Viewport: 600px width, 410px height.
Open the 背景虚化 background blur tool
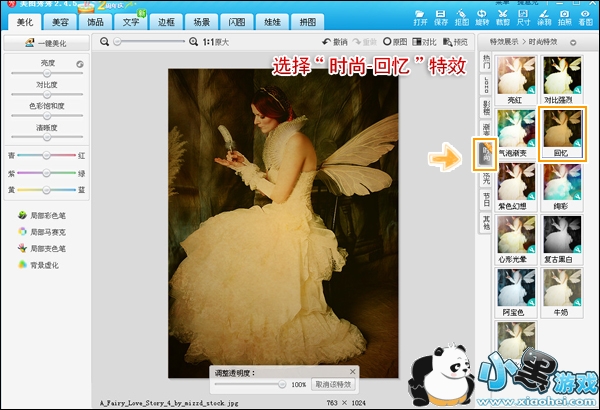coord(44,264)
